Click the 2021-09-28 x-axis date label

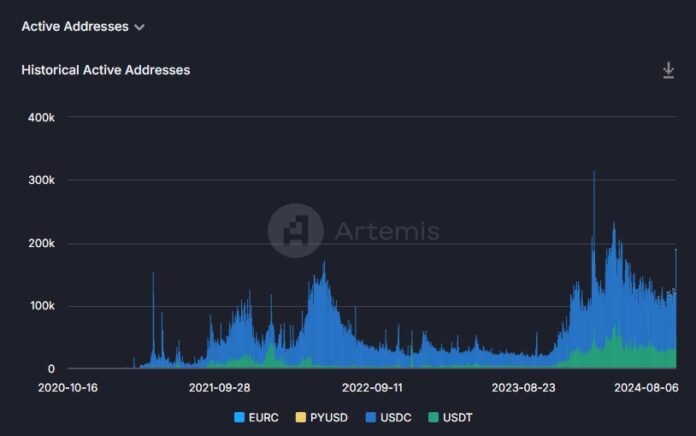pyautogui.click(x=219, y=388)
